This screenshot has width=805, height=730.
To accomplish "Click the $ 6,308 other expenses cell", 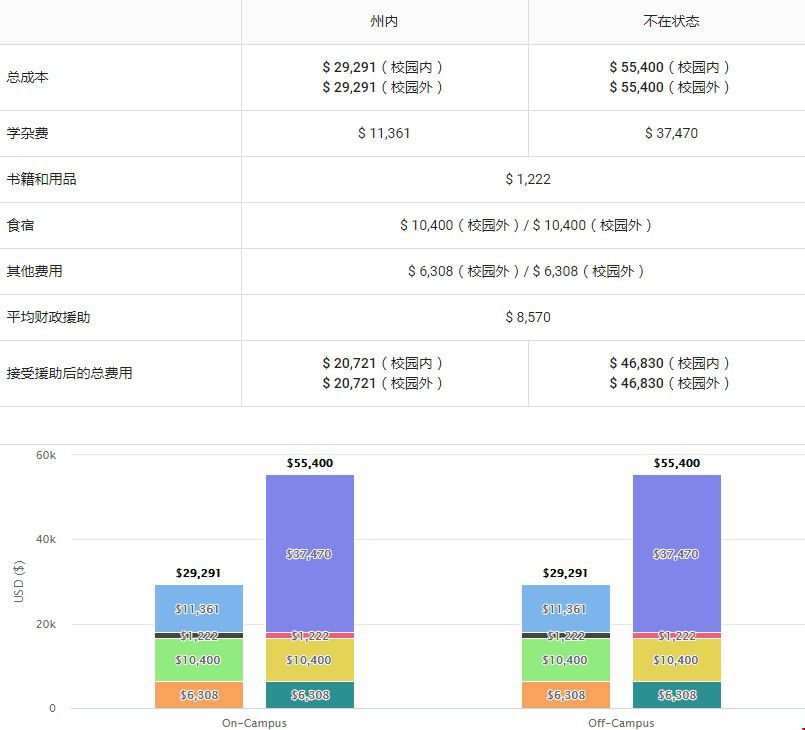I will (526, 271).
